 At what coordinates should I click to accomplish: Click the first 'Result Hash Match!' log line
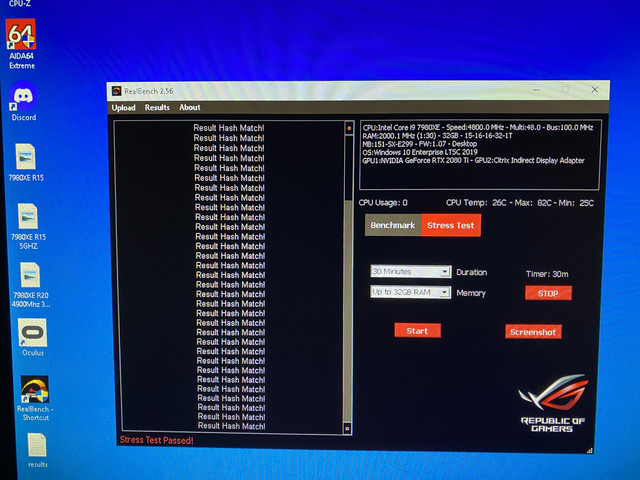229,128
